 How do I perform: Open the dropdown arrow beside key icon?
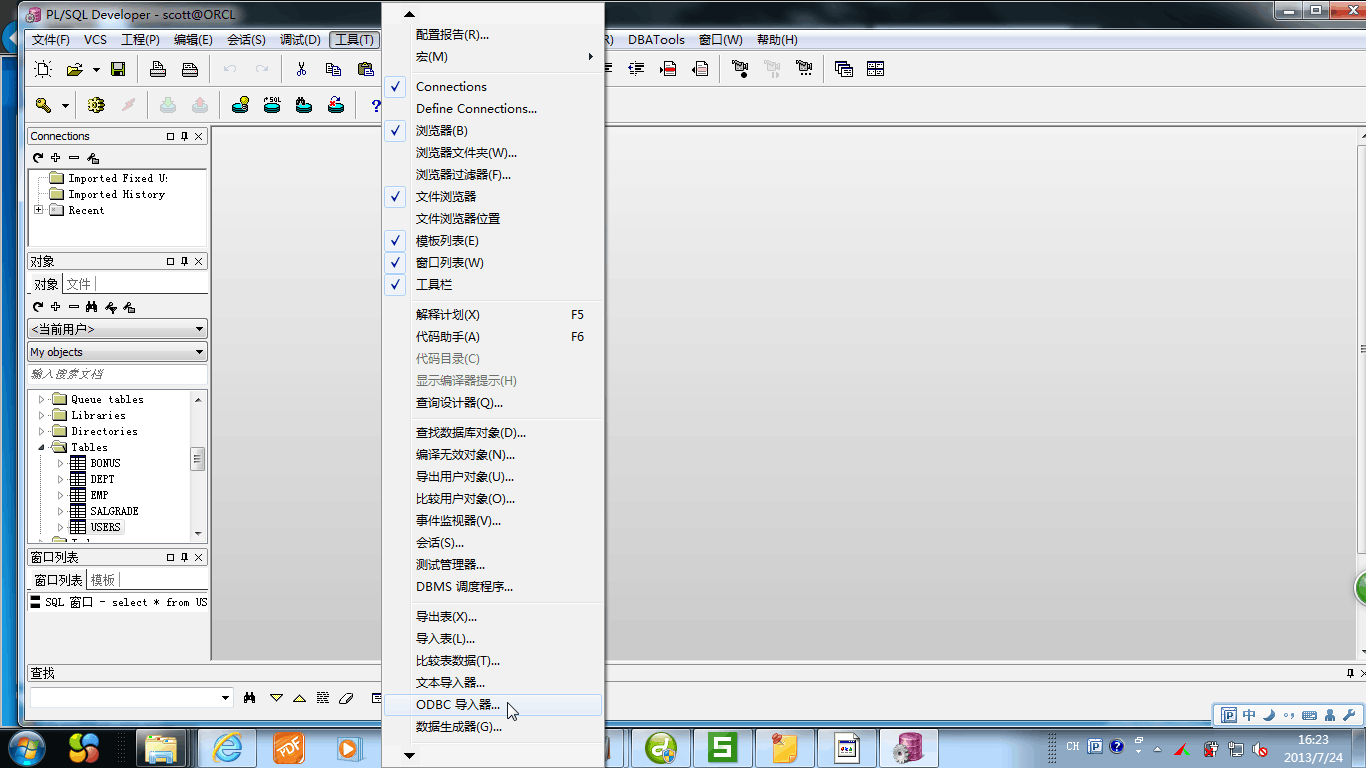click(x=65, y=105)
